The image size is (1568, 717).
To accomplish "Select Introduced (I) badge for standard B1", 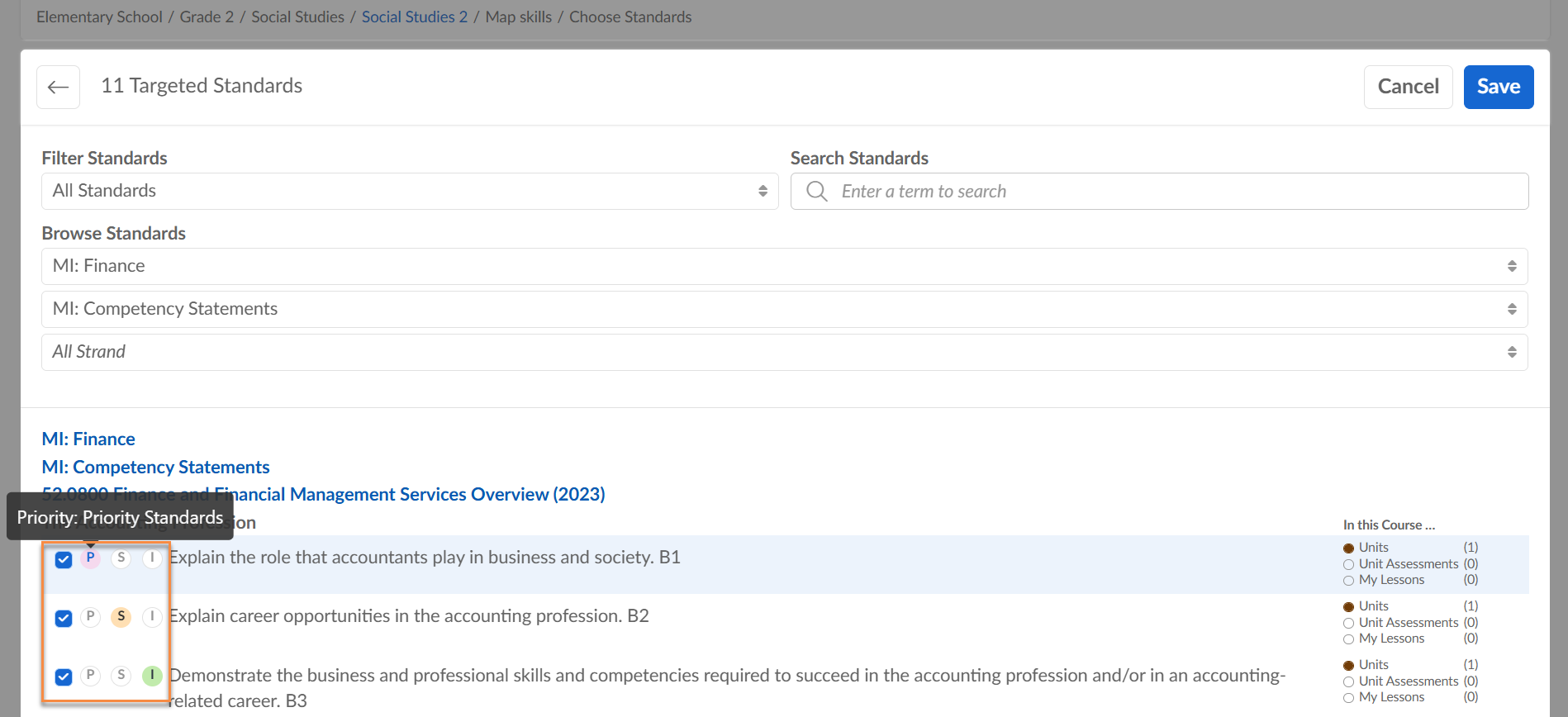I will pos(152,558).
